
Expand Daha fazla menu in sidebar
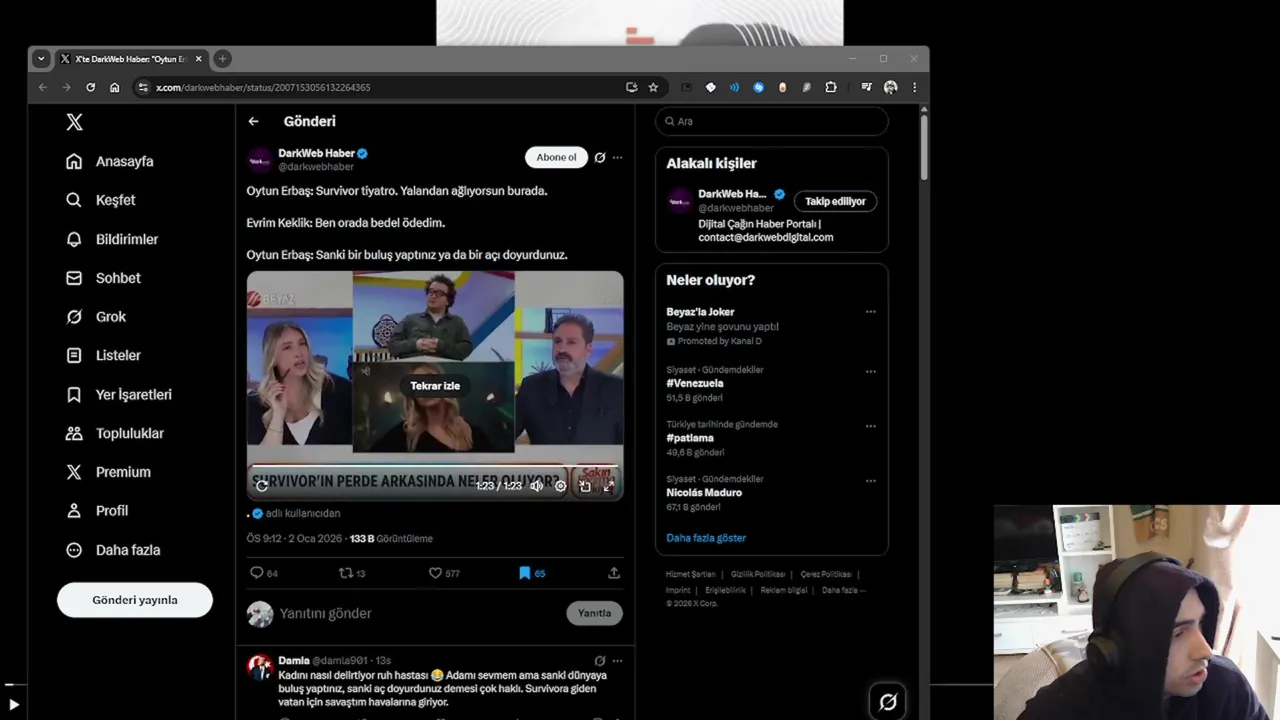(x=113, y=550)
